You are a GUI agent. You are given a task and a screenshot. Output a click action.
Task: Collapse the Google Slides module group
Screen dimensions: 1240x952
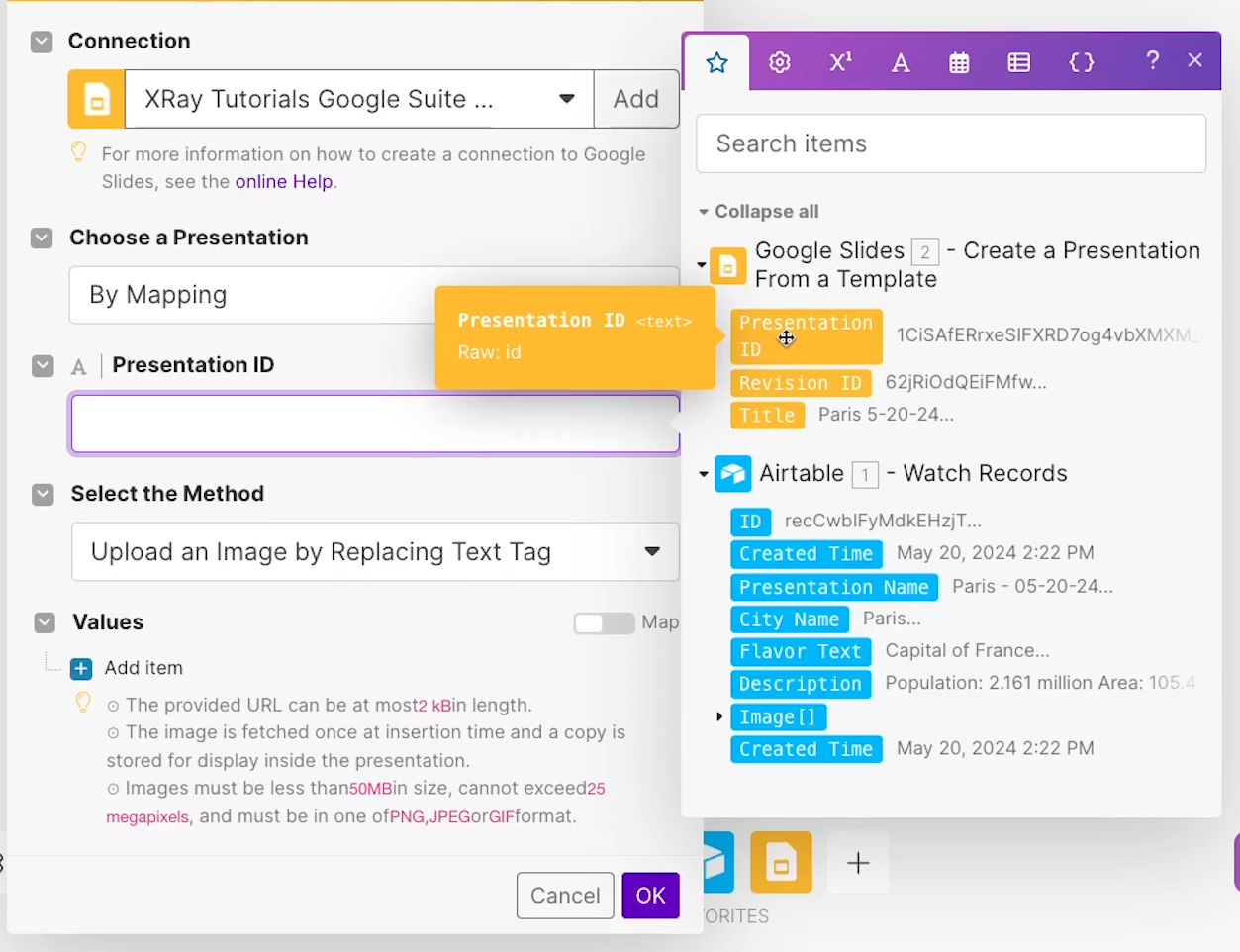(x=702, y=265)
